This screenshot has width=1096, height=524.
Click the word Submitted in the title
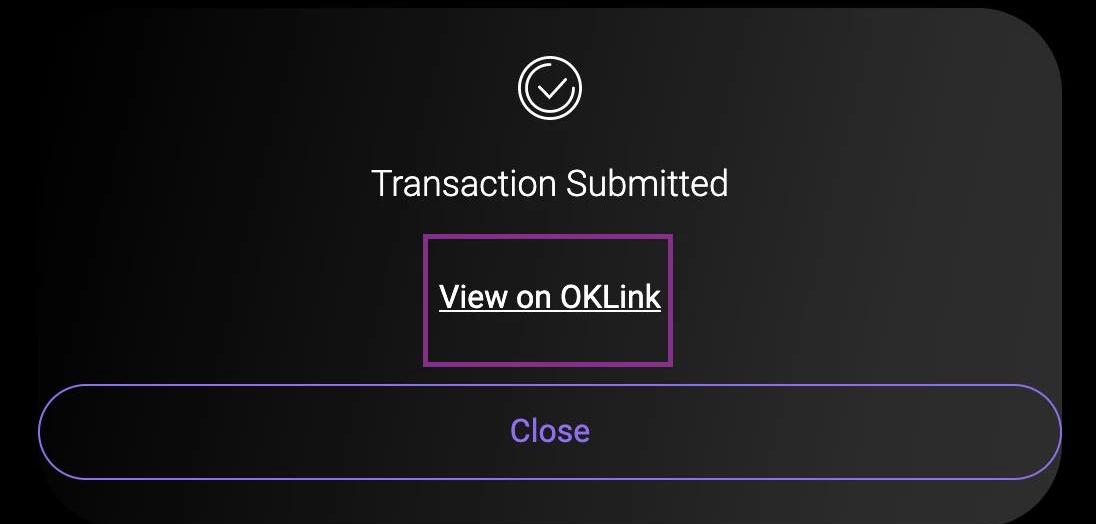tap(647, 183)
